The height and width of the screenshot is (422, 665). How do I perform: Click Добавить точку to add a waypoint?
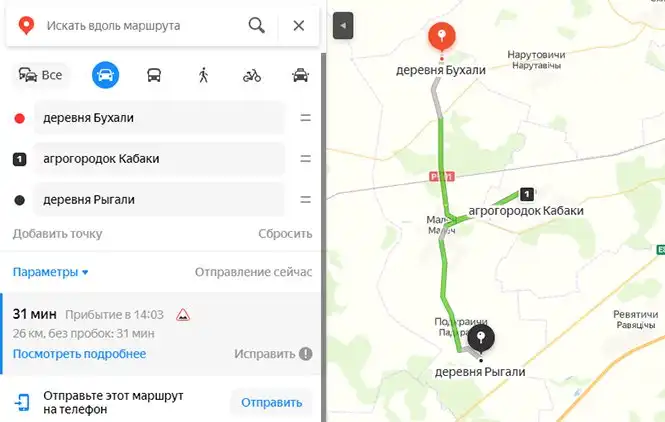pos(57,234)
